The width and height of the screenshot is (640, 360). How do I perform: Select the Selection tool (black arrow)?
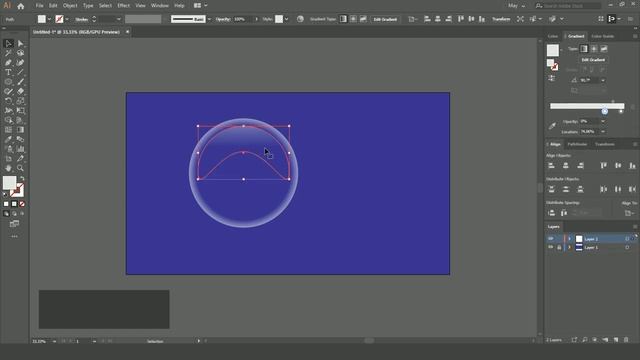[8, 43]
